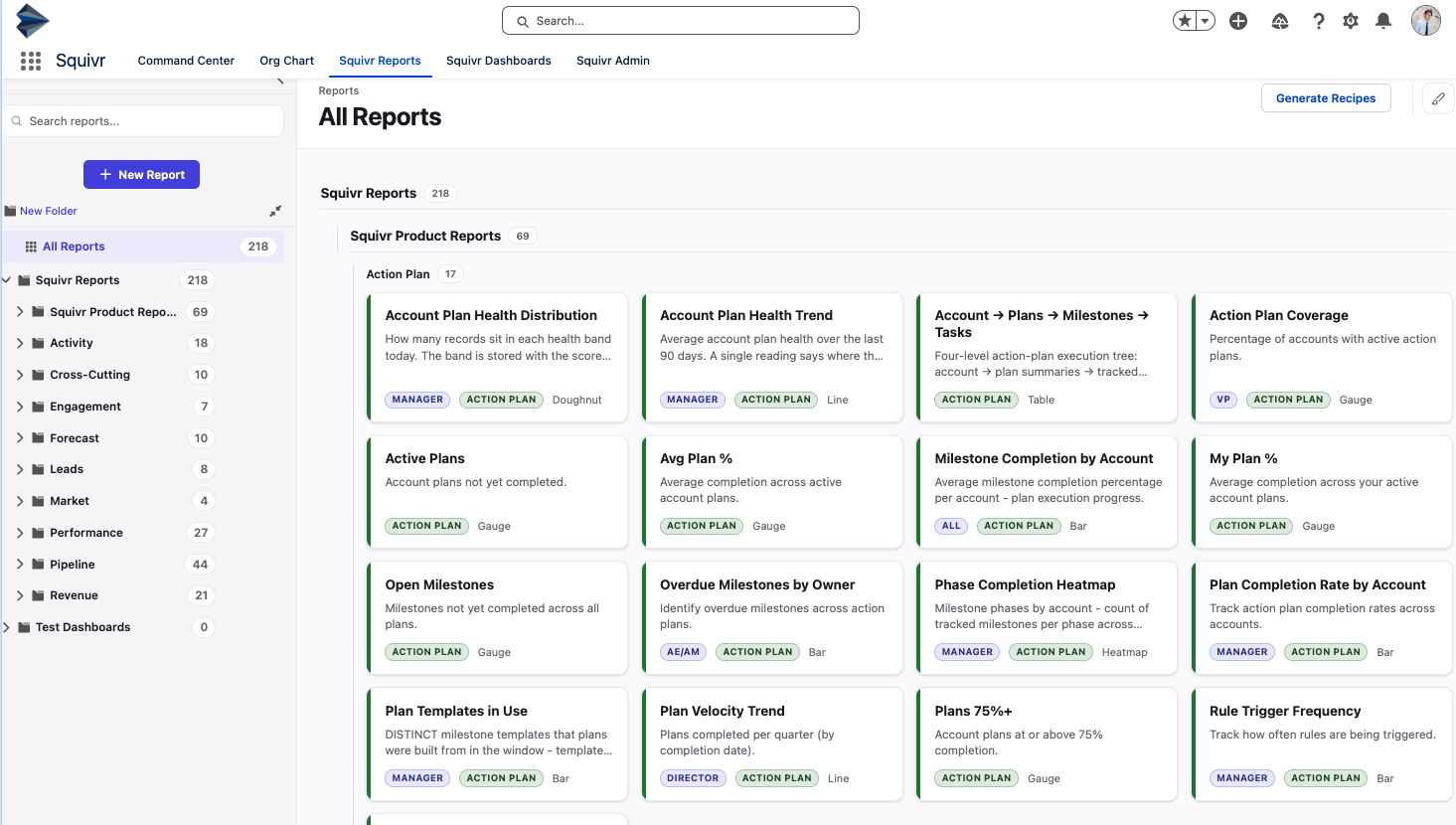1456x825 pixels.
Task: Open the Org Chart tab
Action: click(x=287, y=61)
